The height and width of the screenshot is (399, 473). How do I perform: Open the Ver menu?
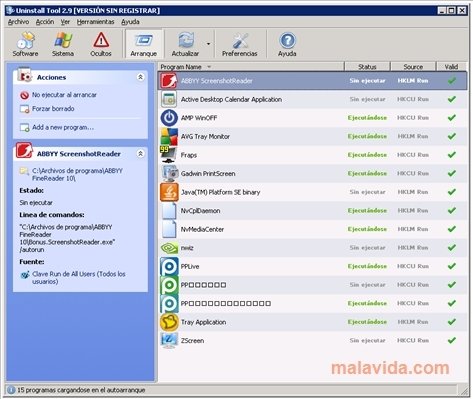coord(65,22)
